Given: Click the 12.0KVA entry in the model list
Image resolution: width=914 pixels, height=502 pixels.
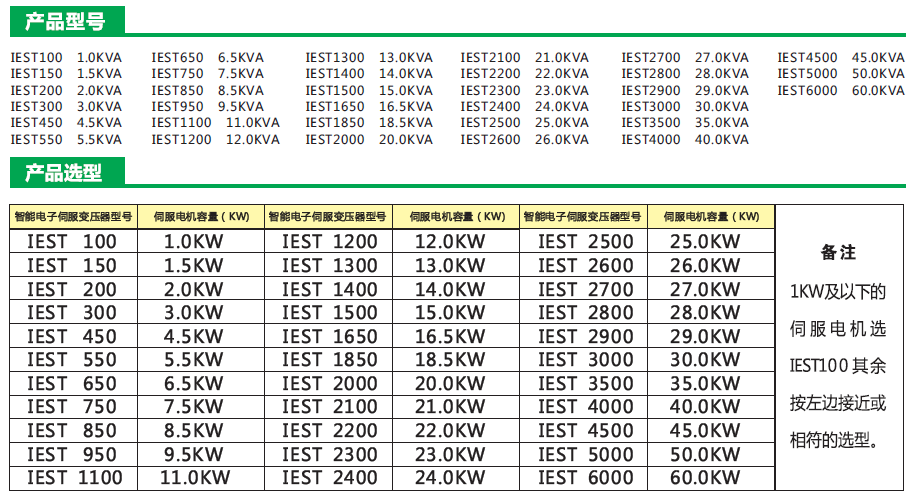Looking at the screenshot, I should point(253,140).
